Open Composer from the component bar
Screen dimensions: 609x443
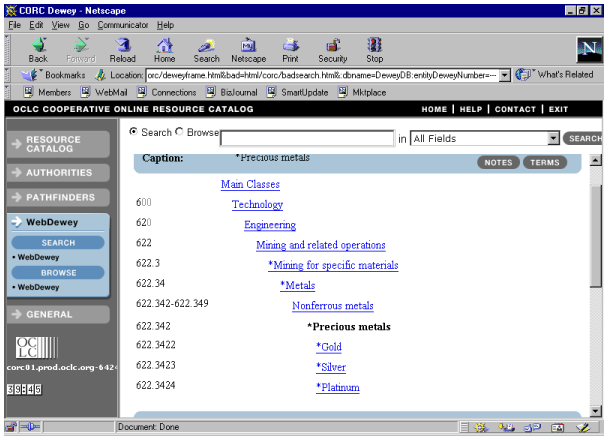coord(583,428)
